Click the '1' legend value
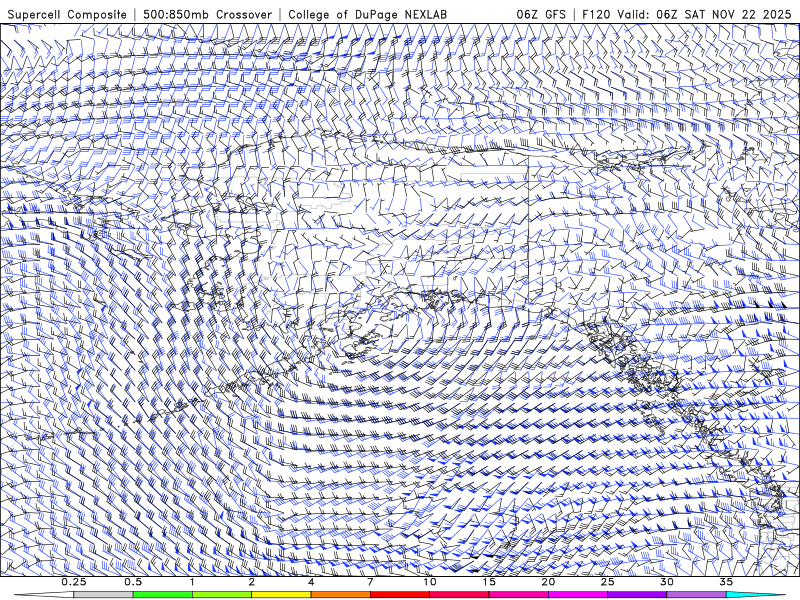The width and height of the screenshot is (800, 600). tap(192, 582)
